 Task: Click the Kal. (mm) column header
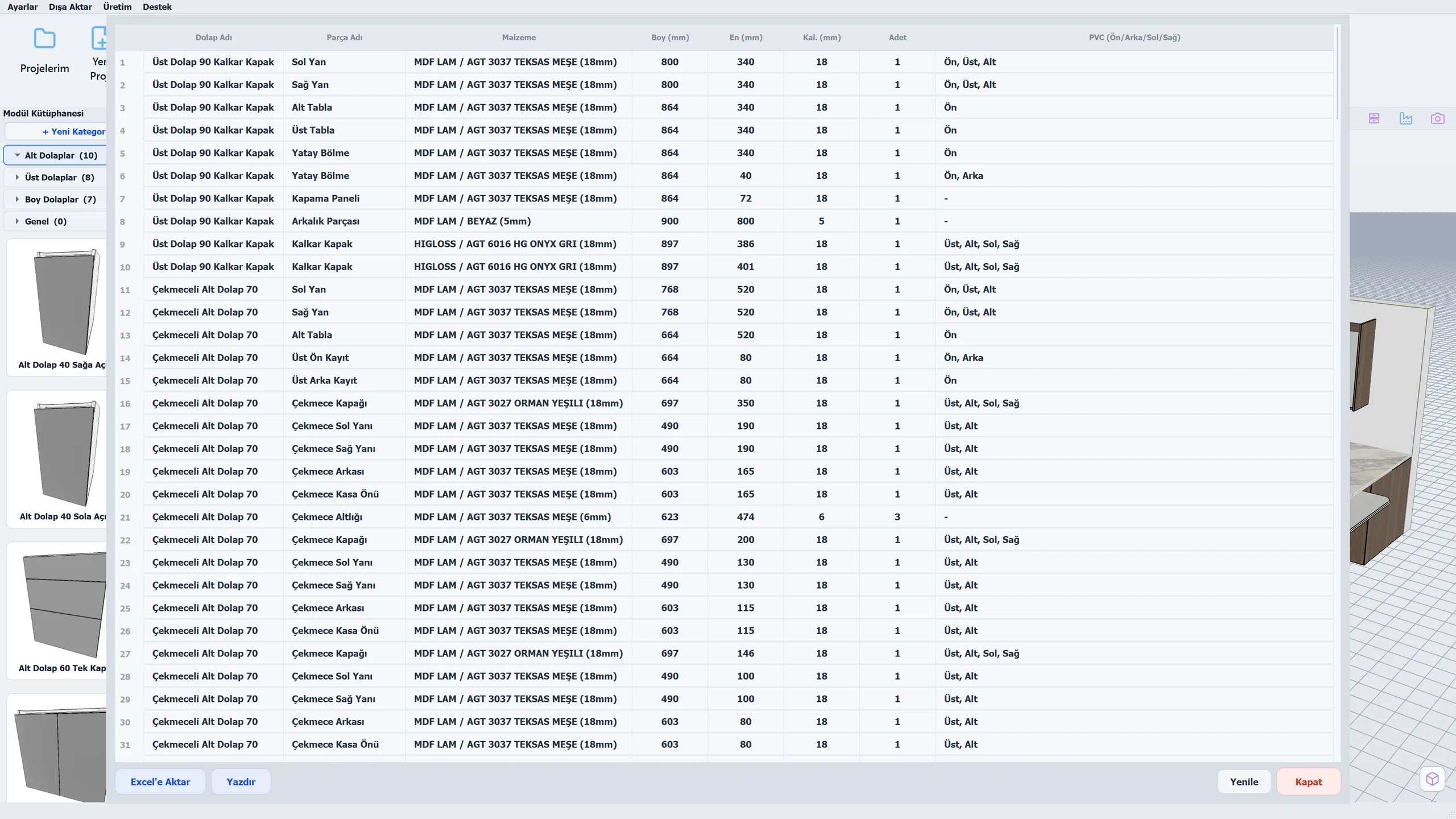pyautogui.click(x=821, y=38)
